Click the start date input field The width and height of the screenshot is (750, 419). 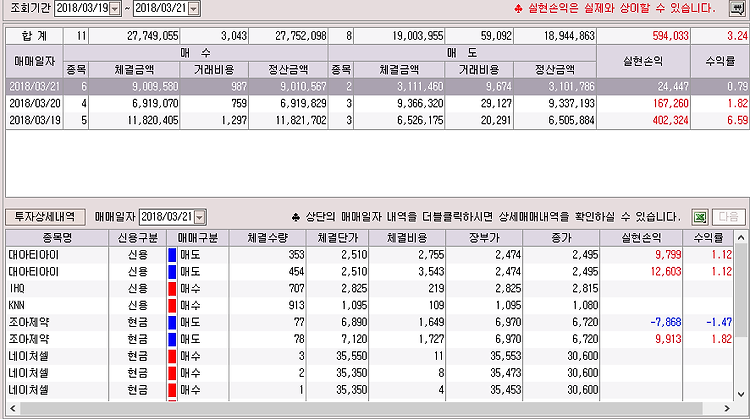click(x=82, y=9)
